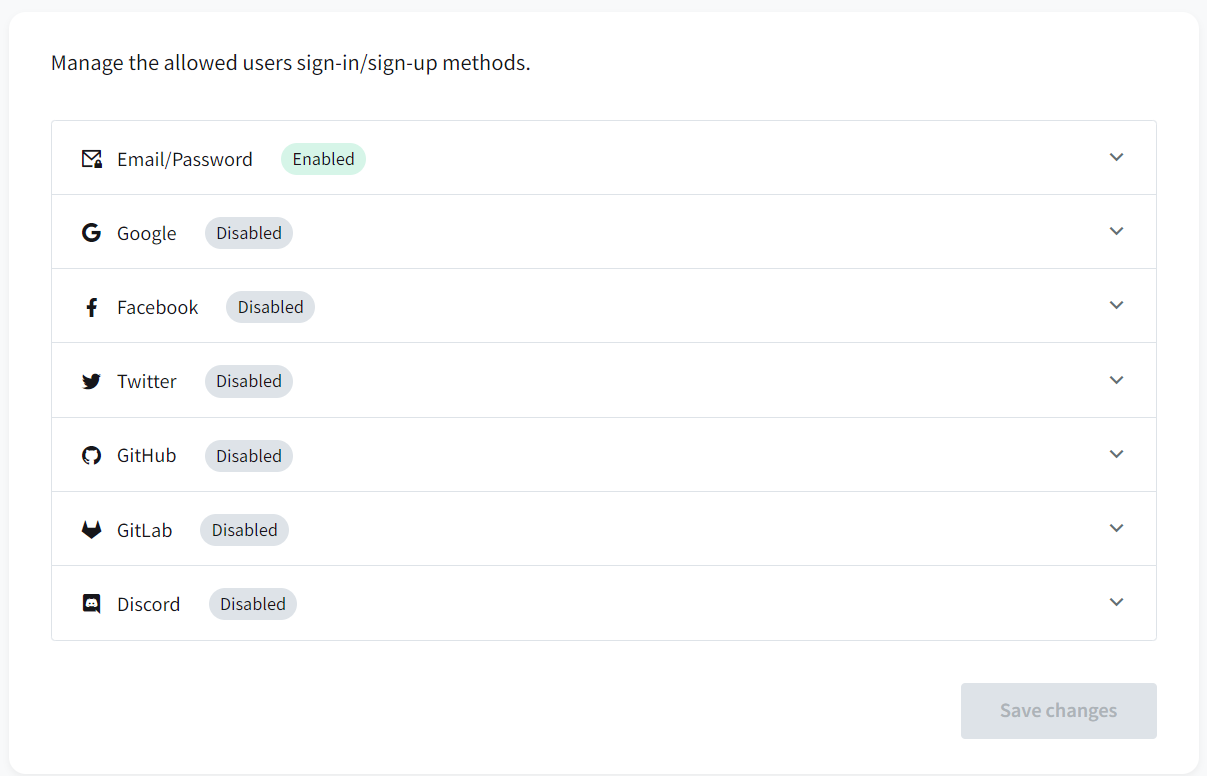Expand the GitHub provider chevron
1207x776 pixels.
pos(1117,454)
